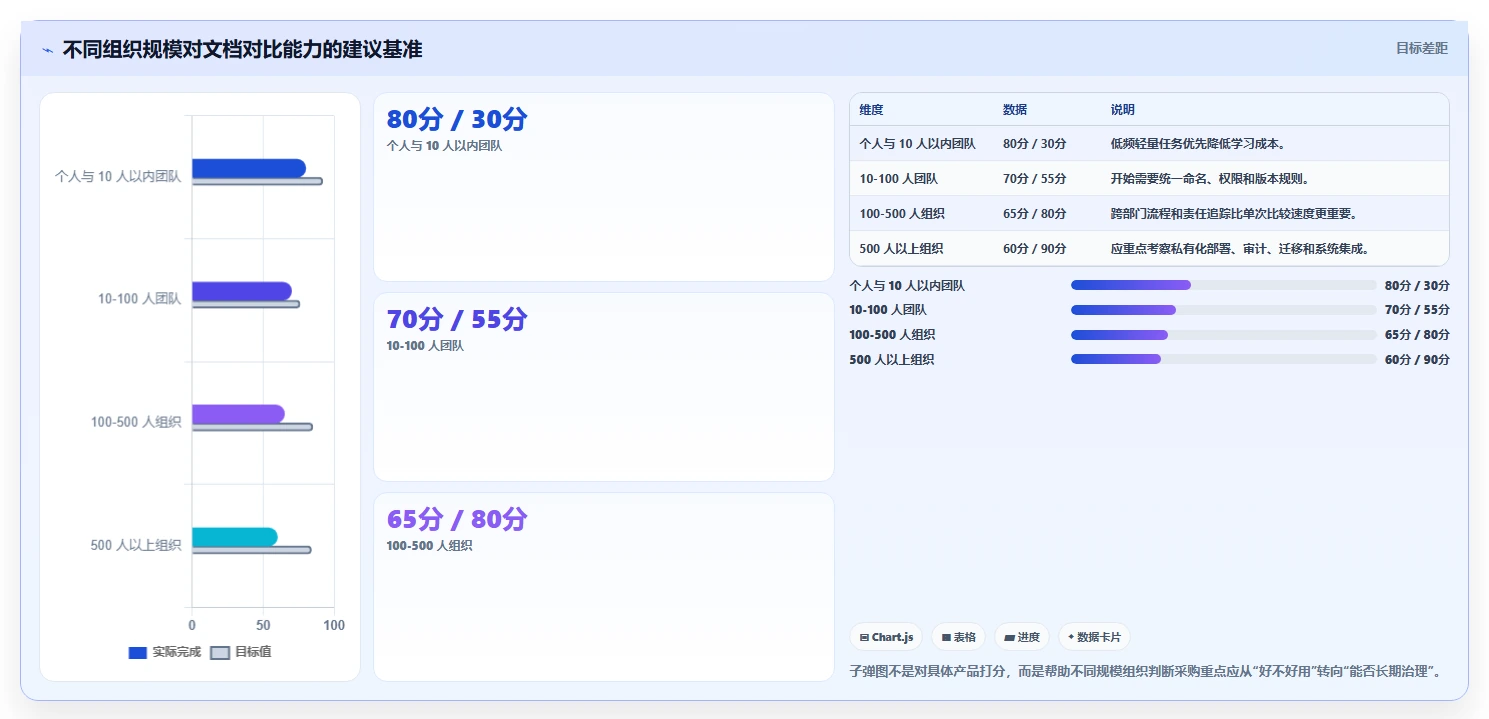Open the 65分 / 80分 data card

click(604, 587)
